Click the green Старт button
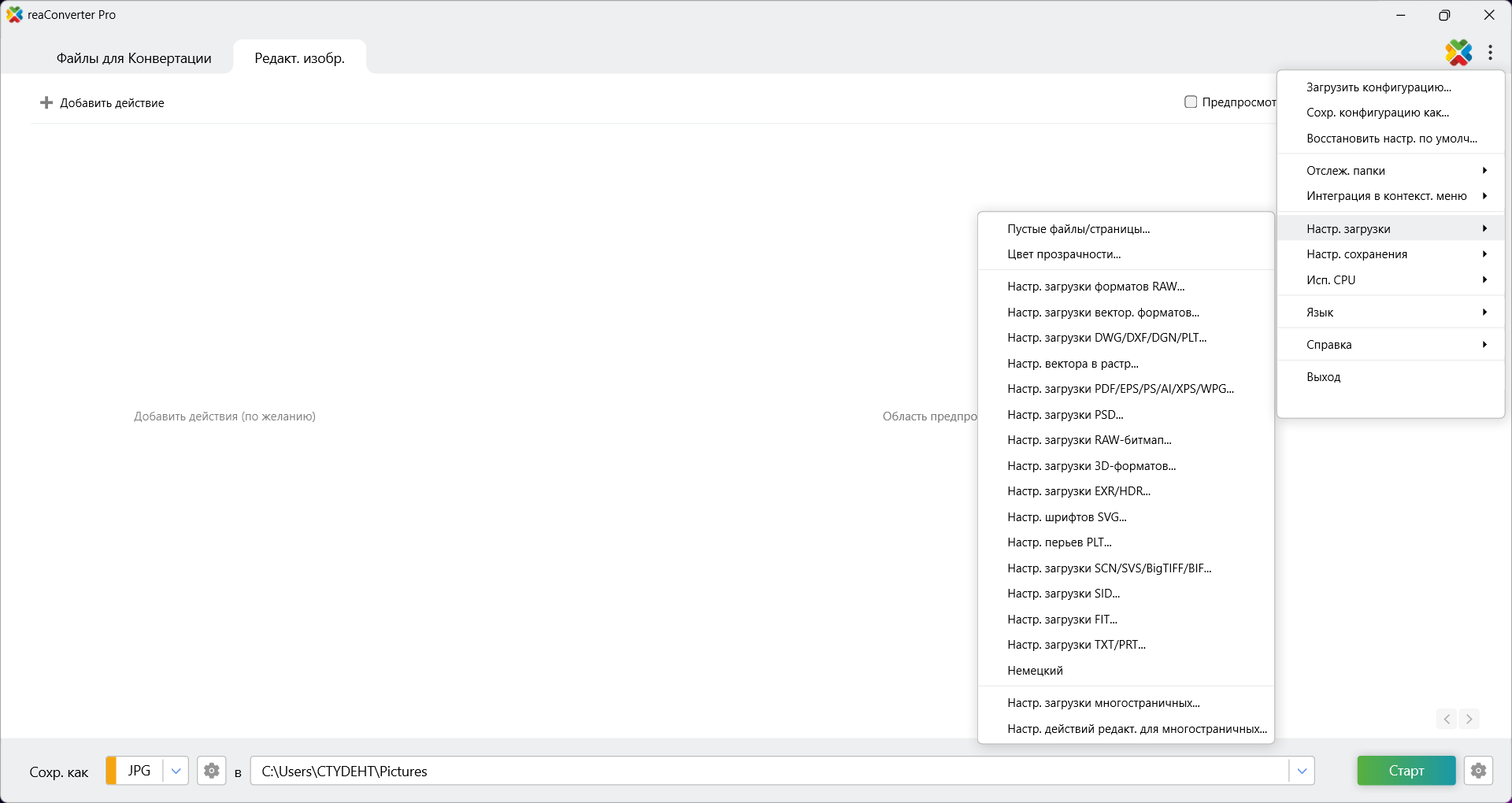The width and height of the screenshot is (1512, 803). click(x=1406, y=771)
